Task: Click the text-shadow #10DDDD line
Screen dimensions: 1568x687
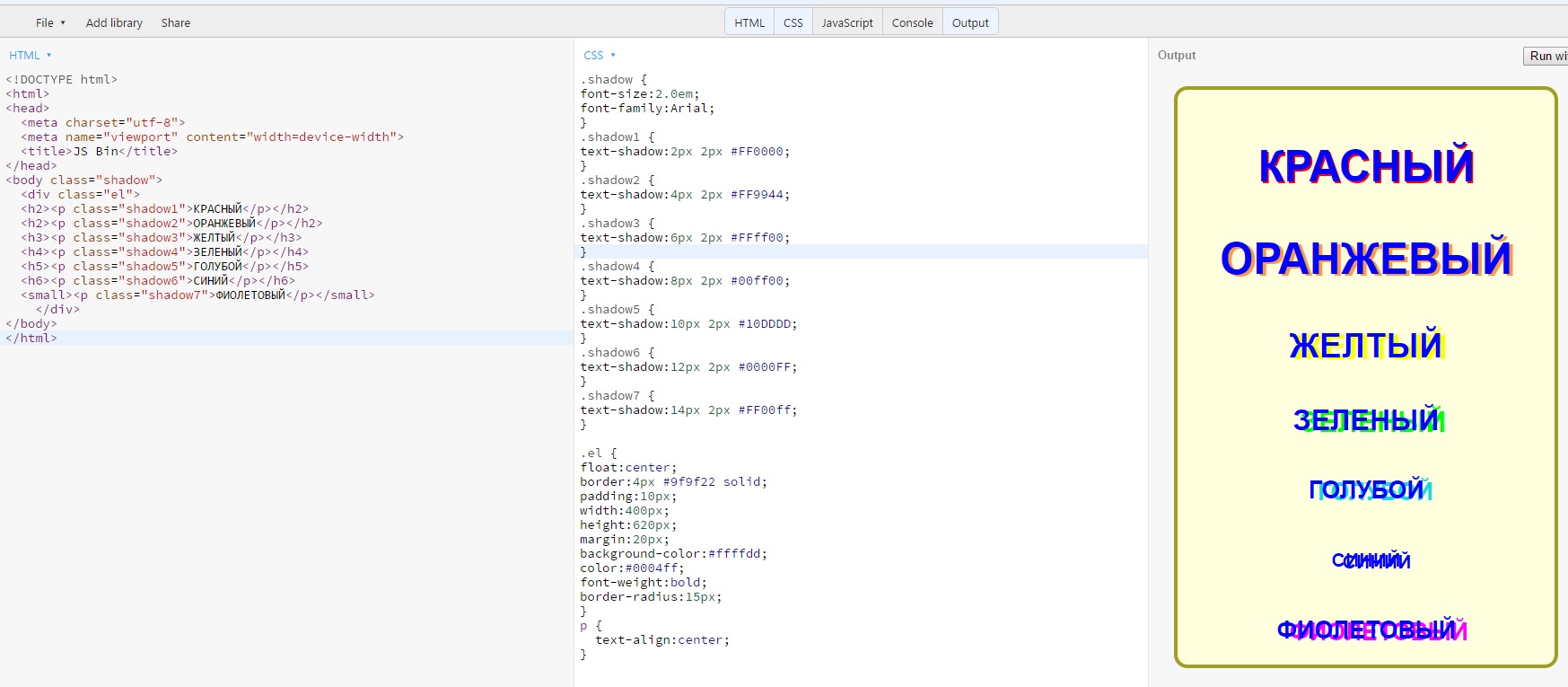Action: tap(688, 323)
